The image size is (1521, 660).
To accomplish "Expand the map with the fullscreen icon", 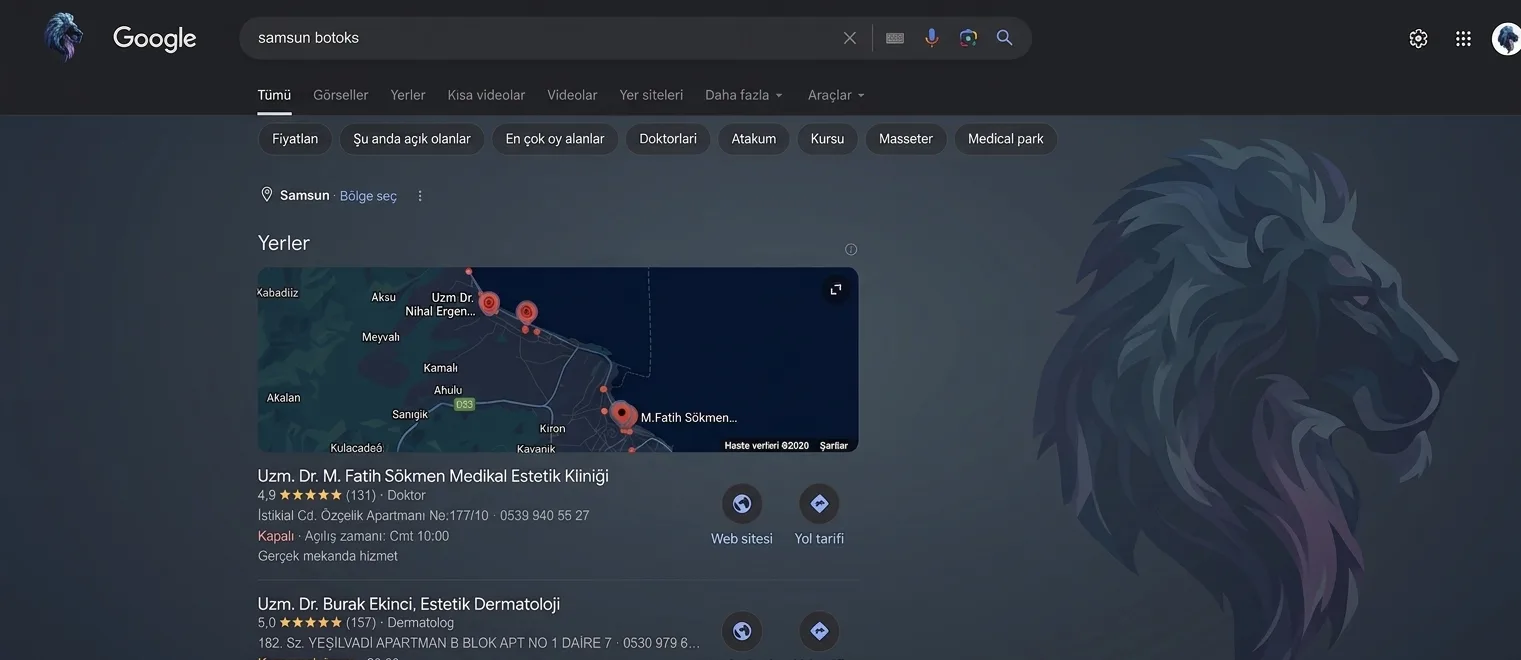I will [836, 289].
